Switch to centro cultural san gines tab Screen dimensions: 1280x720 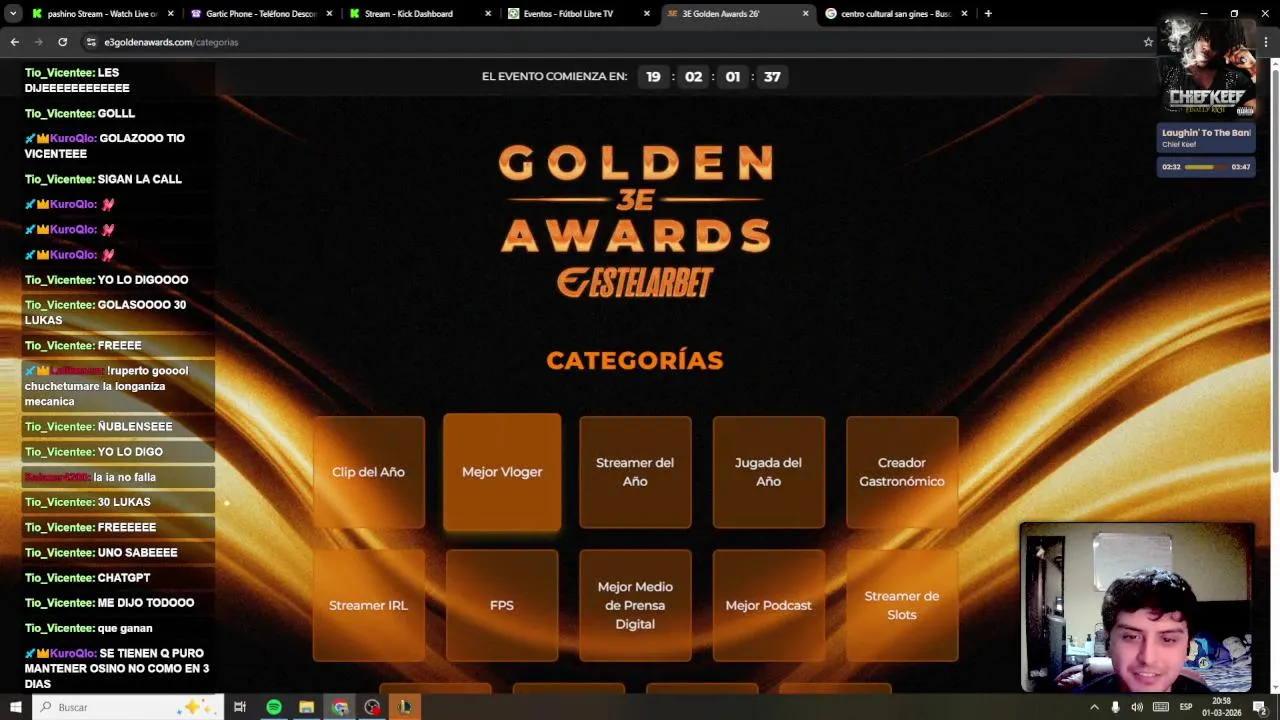pyautogui.click(x=896, y=14)
